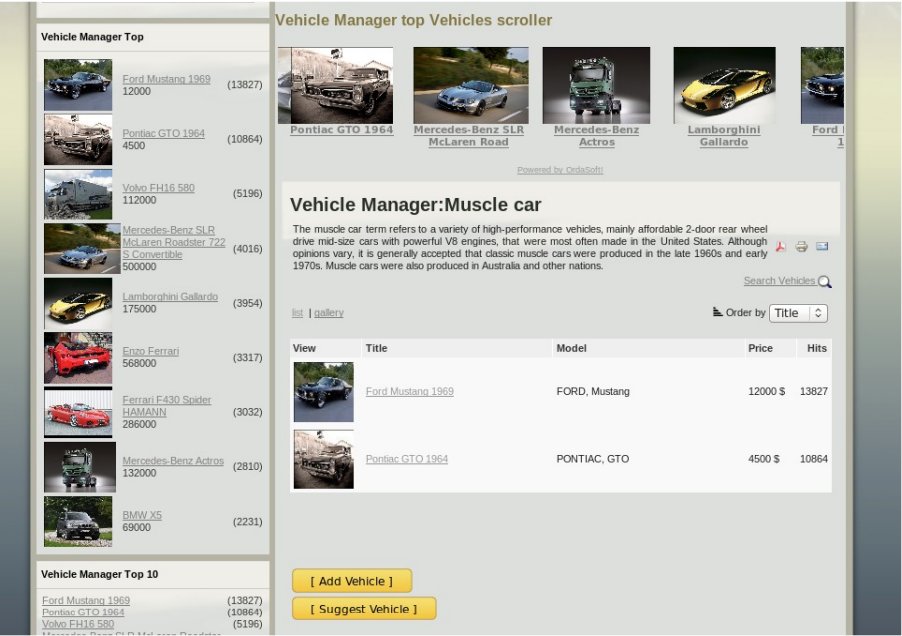The width and height of the screenshot is (902, 636).
Task: Toggle the sort direction icon beside Order by
Action: pos(717,312)
